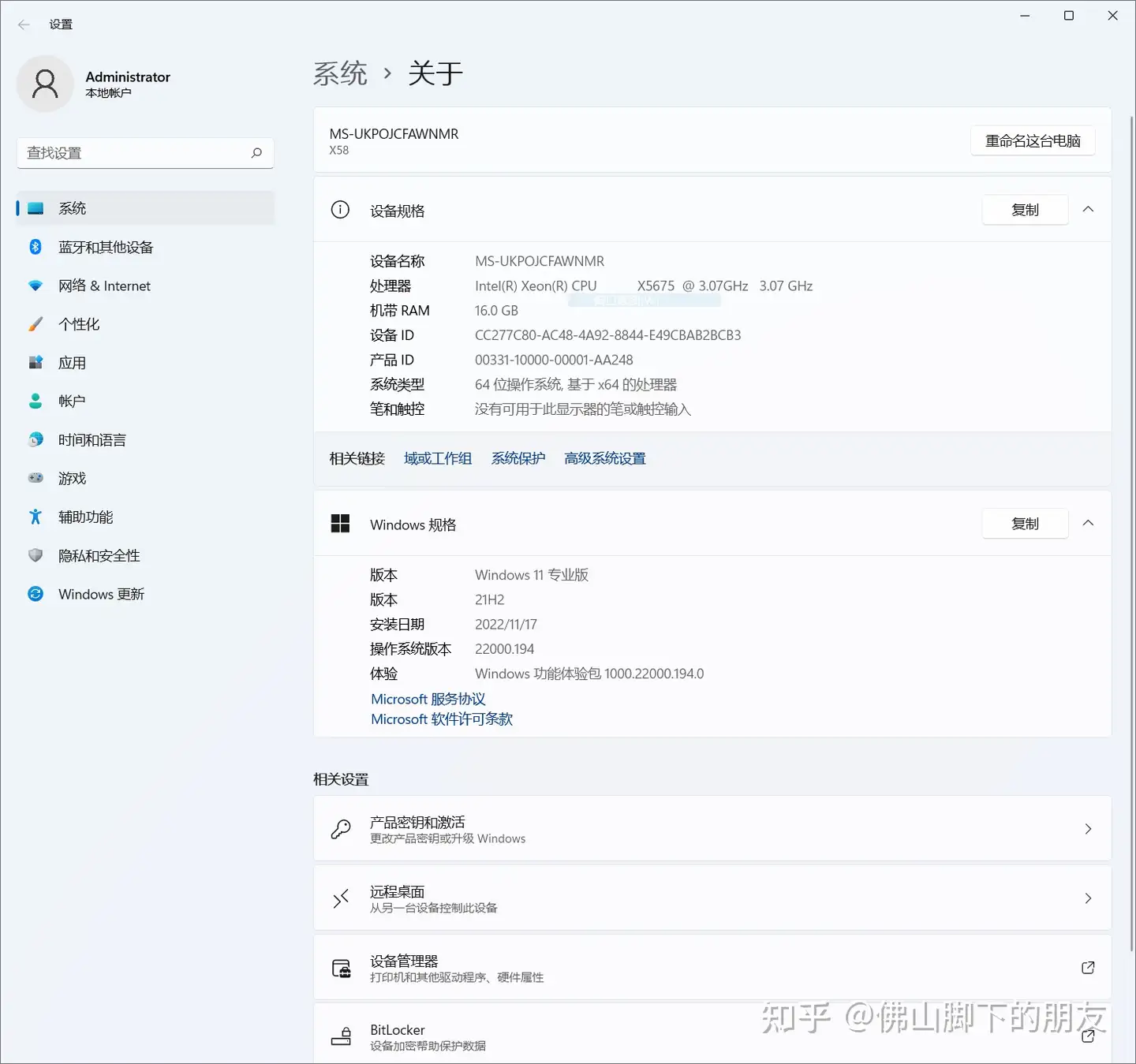The image size is (1136, 1064).
Task: Open Windows 更新 page
Action: click(145, 594)
